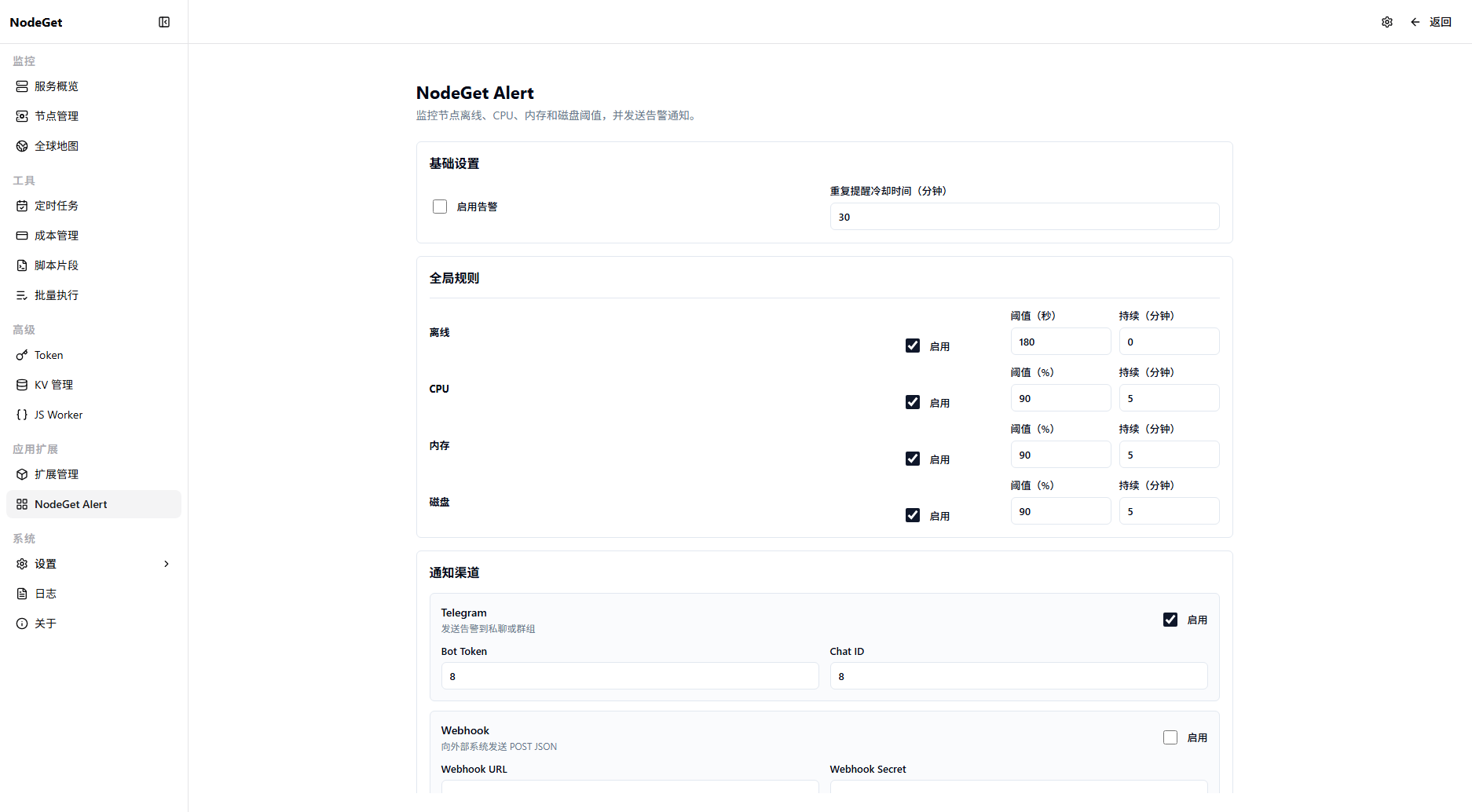Open the 日志 page link

coord(93,594)
